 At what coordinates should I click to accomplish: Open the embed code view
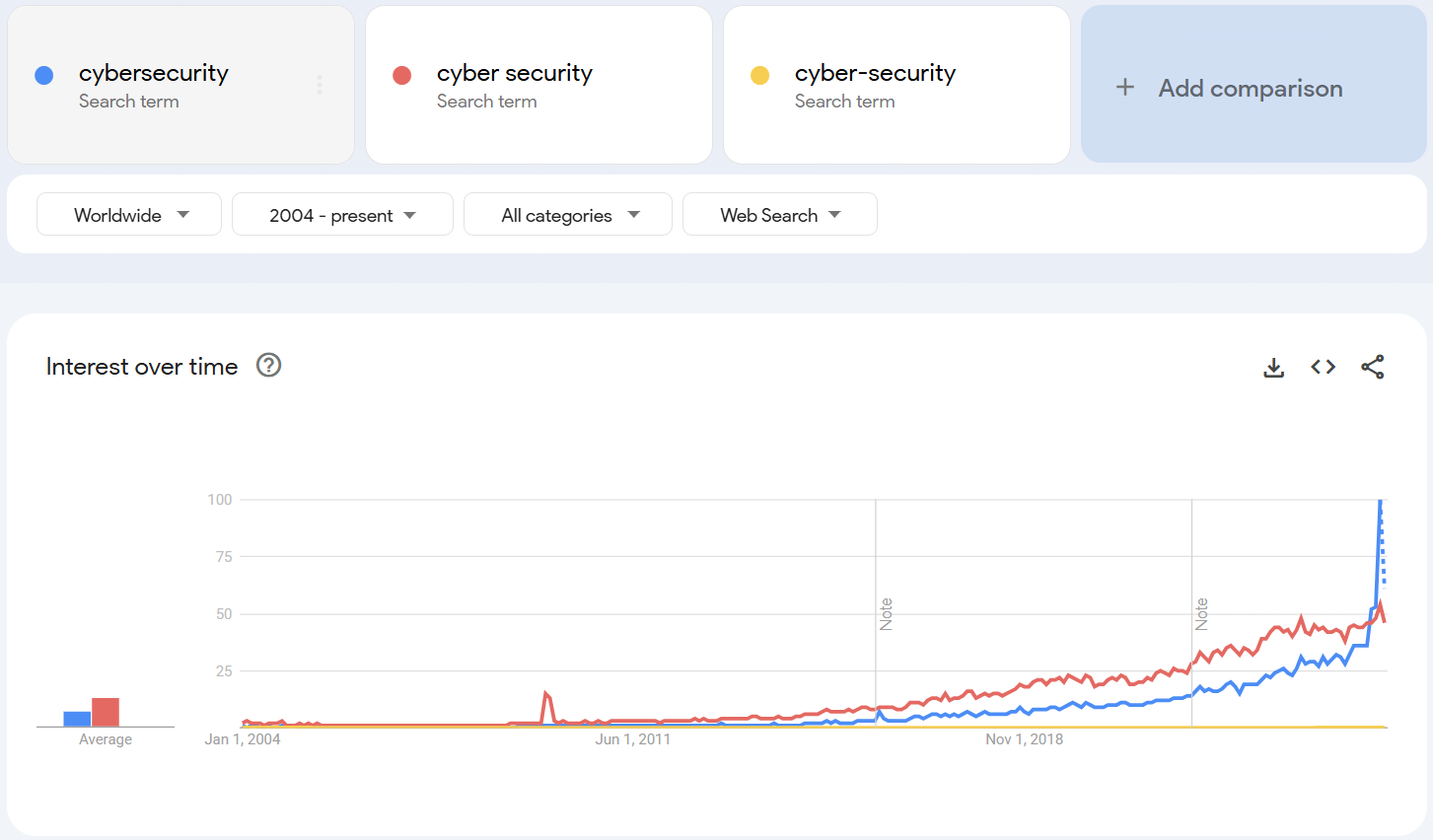1323,366
